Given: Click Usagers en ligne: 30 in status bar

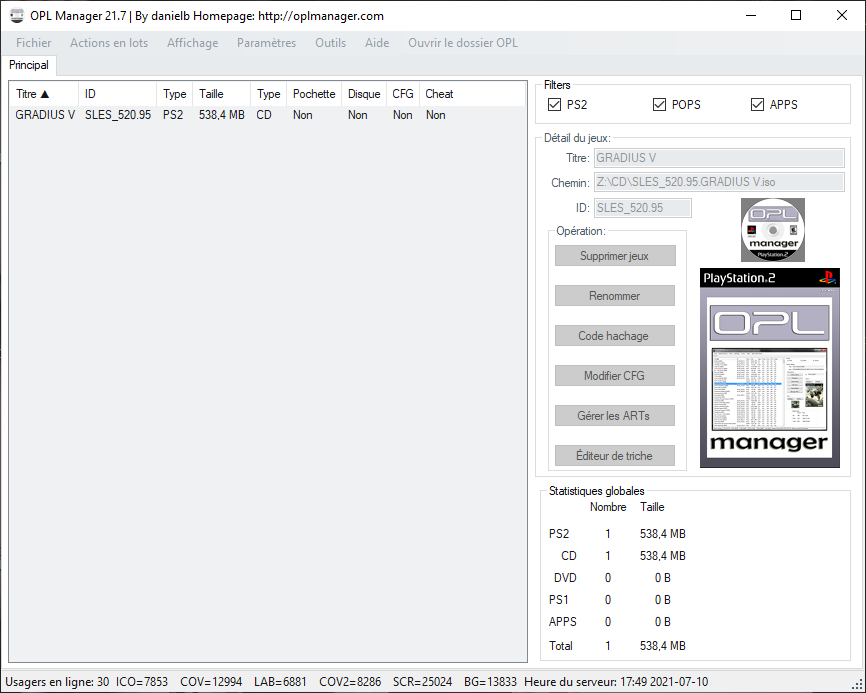Looking at the screenshot, I should coord(57,682).
